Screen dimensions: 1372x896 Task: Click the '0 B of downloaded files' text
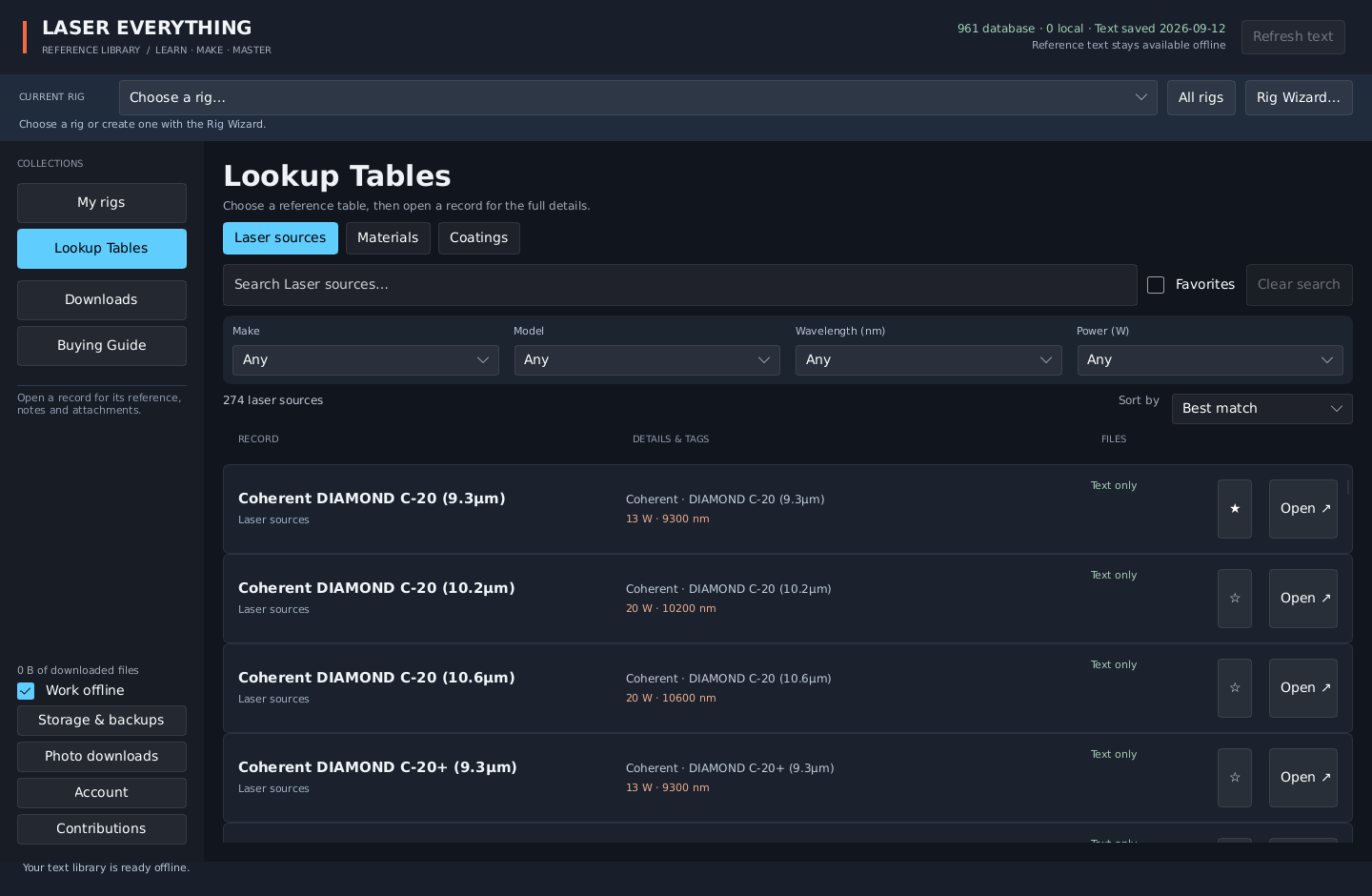(78, 671)
